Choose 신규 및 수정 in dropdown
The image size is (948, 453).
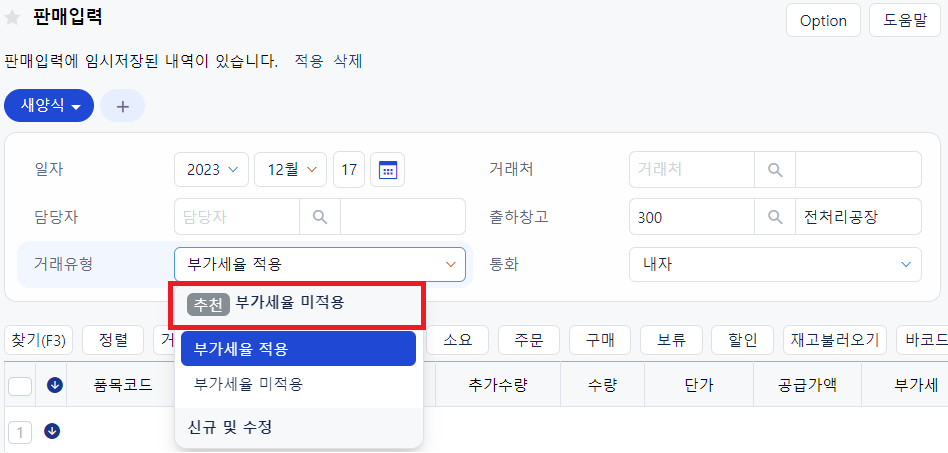(x=299, y=428)
